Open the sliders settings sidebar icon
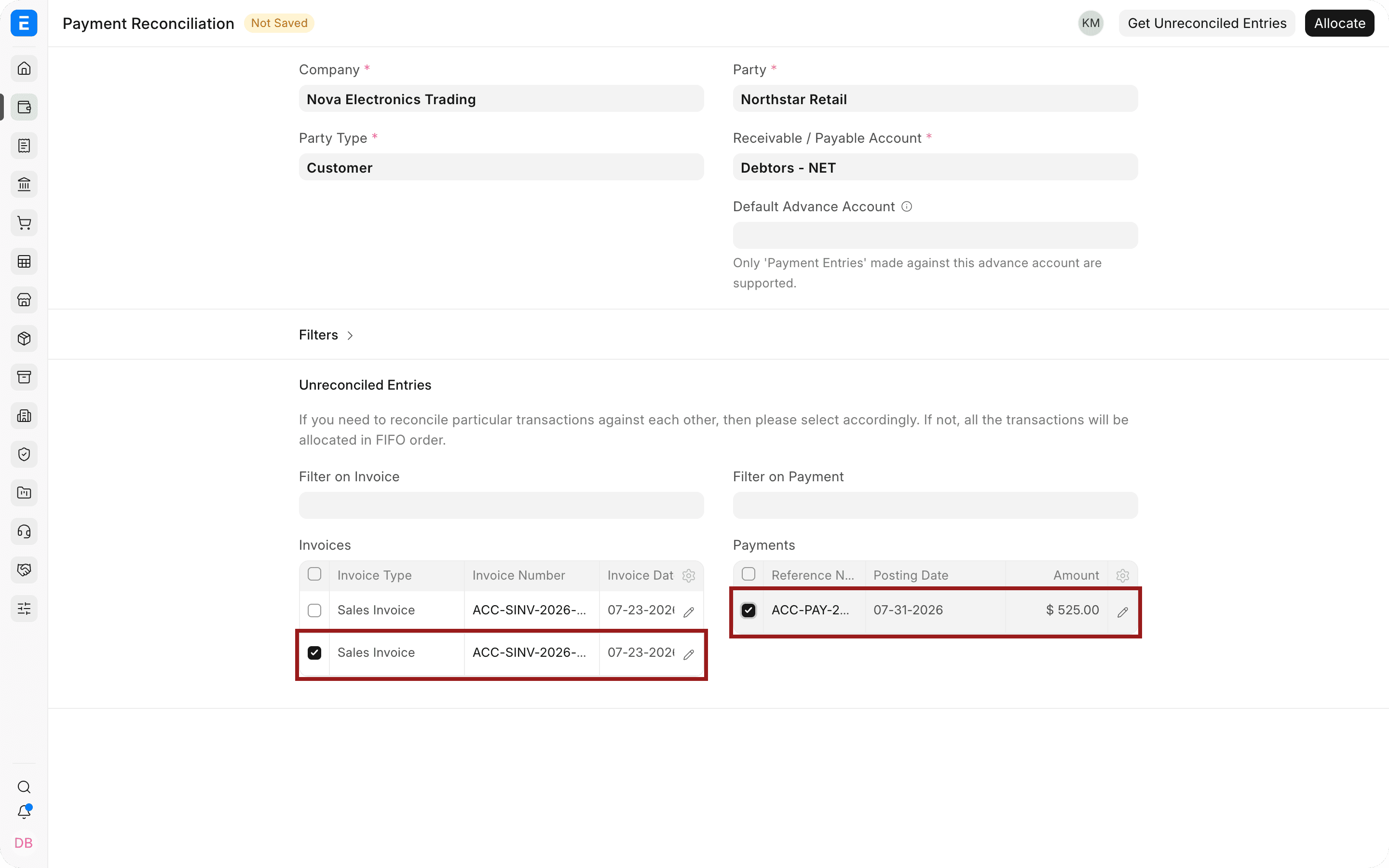The image size is (1389, 868). point(24,609)
